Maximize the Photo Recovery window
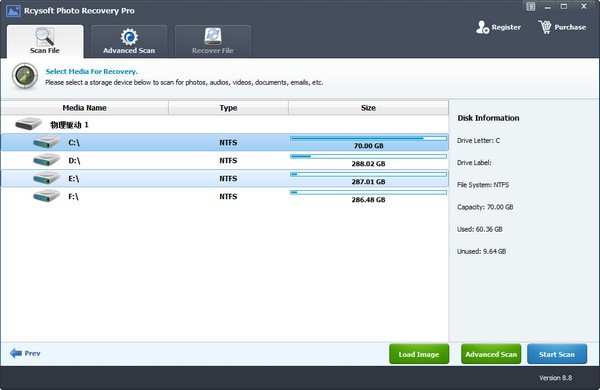This screenshot has height=390, width=600. coord(564,7)
